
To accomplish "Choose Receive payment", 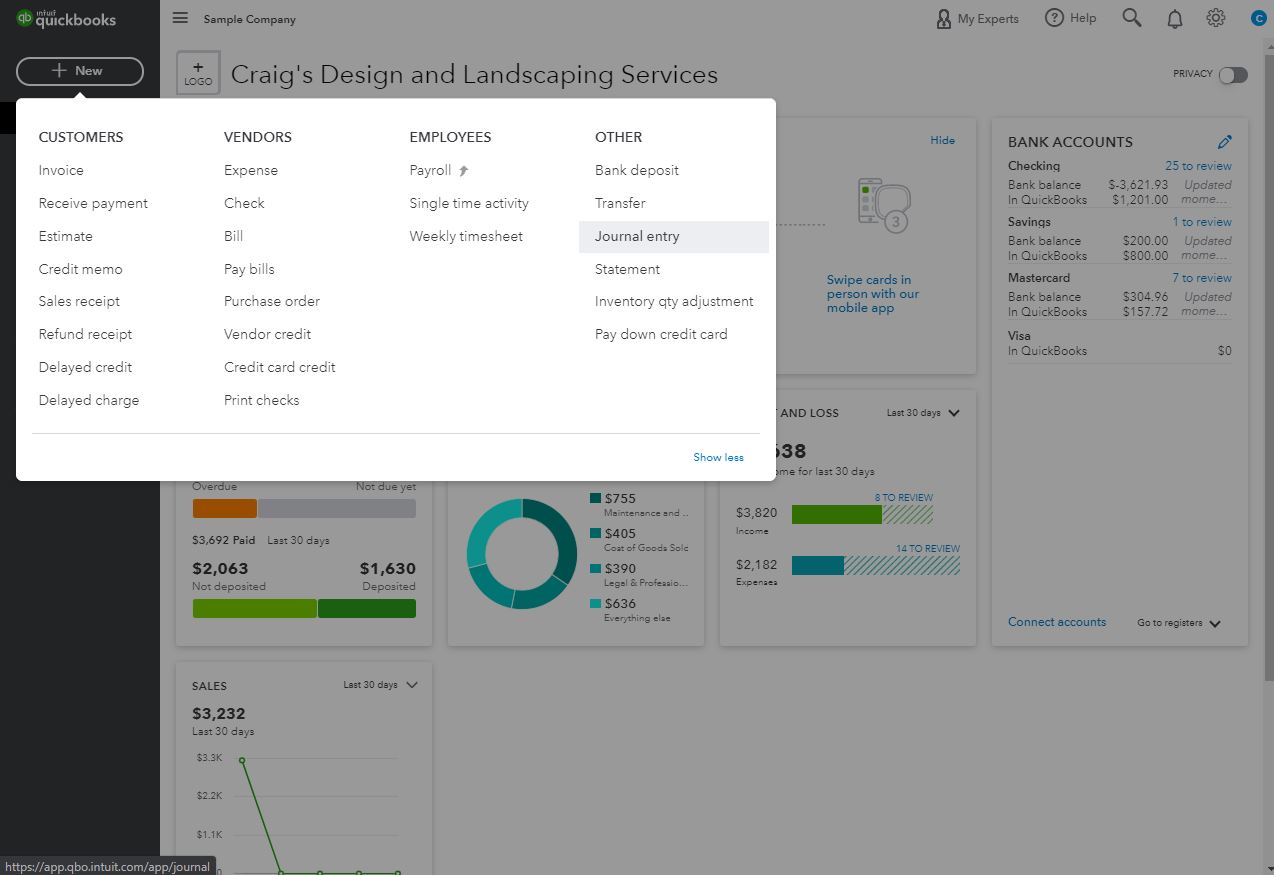I will (x=93, y=203).
